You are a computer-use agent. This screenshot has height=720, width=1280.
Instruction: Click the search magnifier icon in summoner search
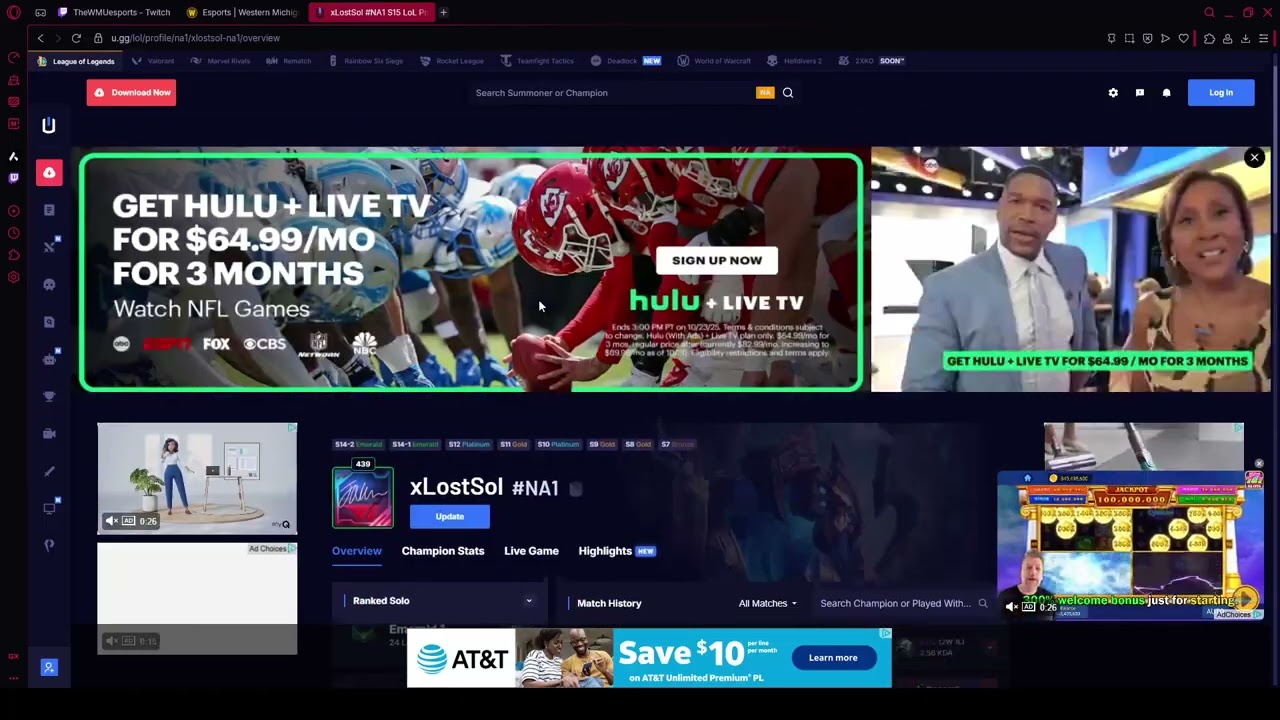pos(788,93)
